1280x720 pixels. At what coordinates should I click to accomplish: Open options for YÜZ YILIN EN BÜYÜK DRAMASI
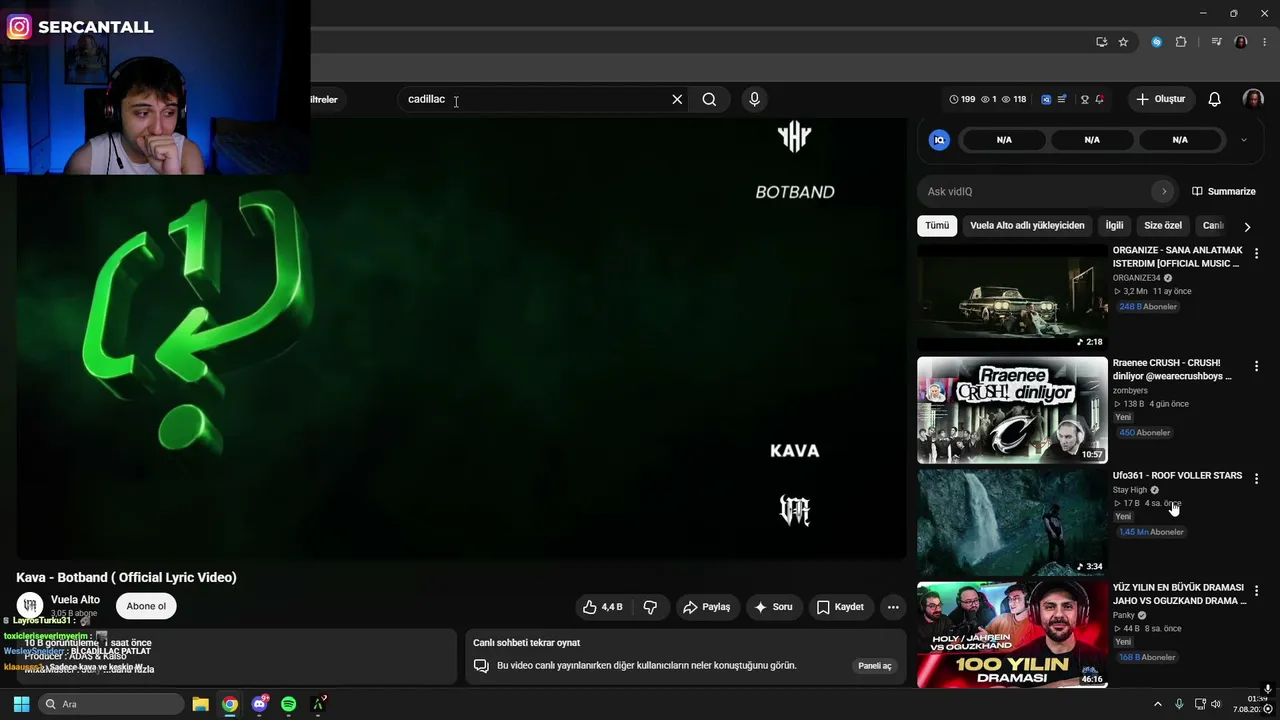(x=1257, y=591)
